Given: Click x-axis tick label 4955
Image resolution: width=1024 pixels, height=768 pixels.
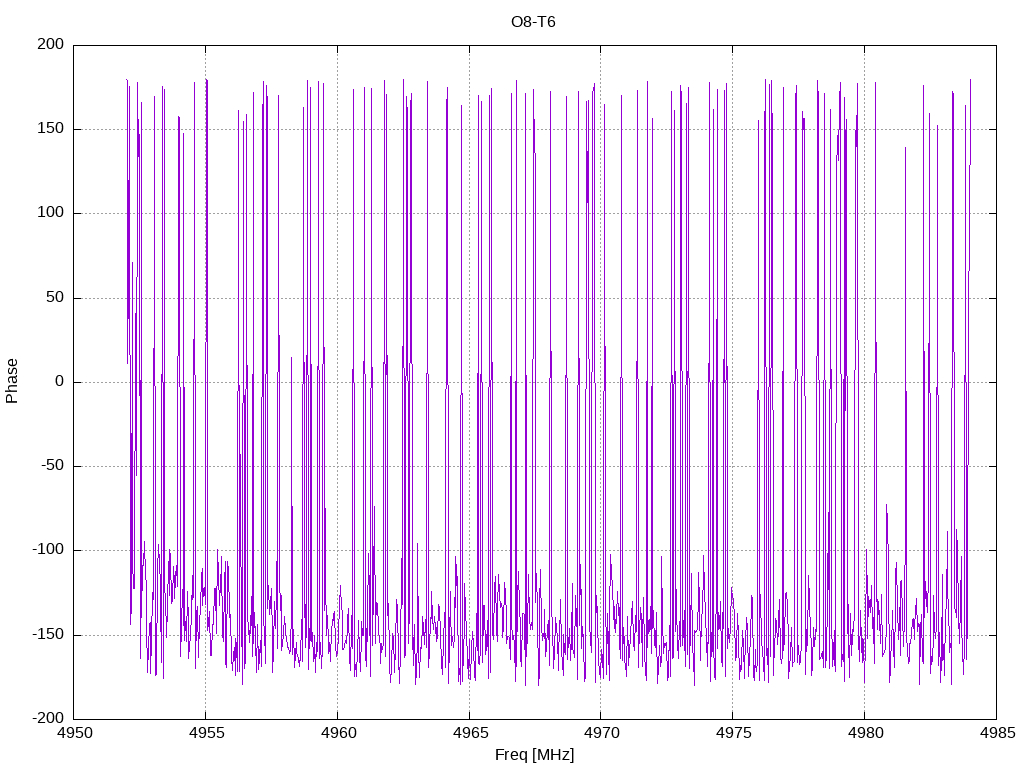Looking at the screenshot, I should click(206, 733).
